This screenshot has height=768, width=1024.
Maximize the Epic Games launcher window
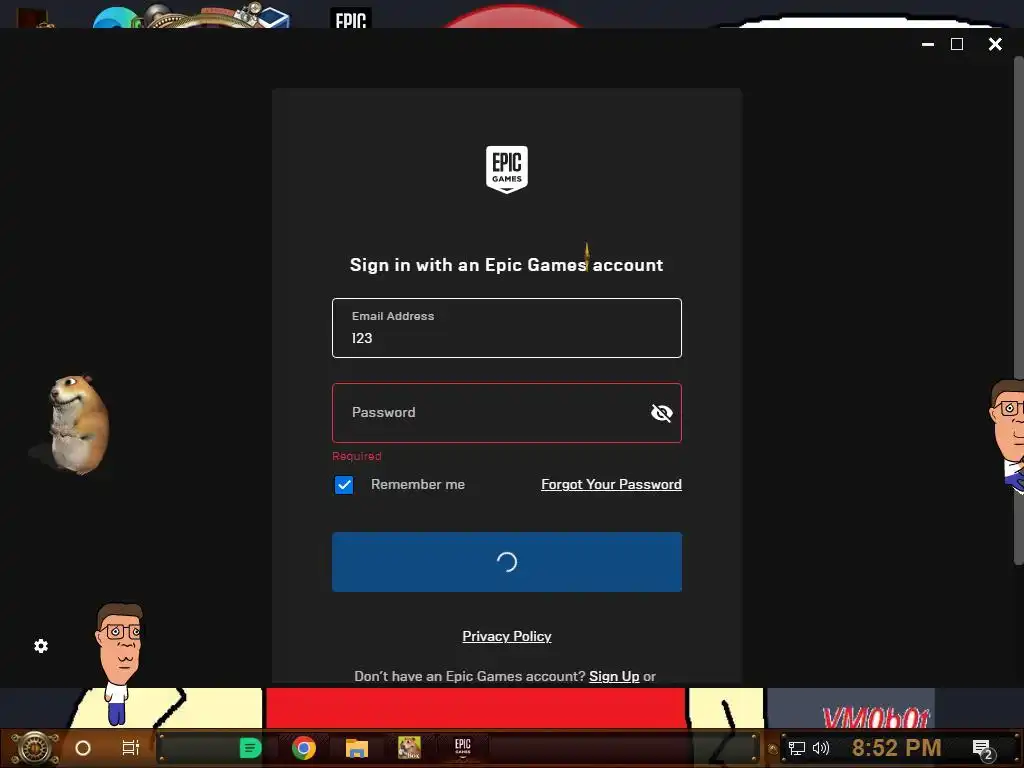coord(957,44)
